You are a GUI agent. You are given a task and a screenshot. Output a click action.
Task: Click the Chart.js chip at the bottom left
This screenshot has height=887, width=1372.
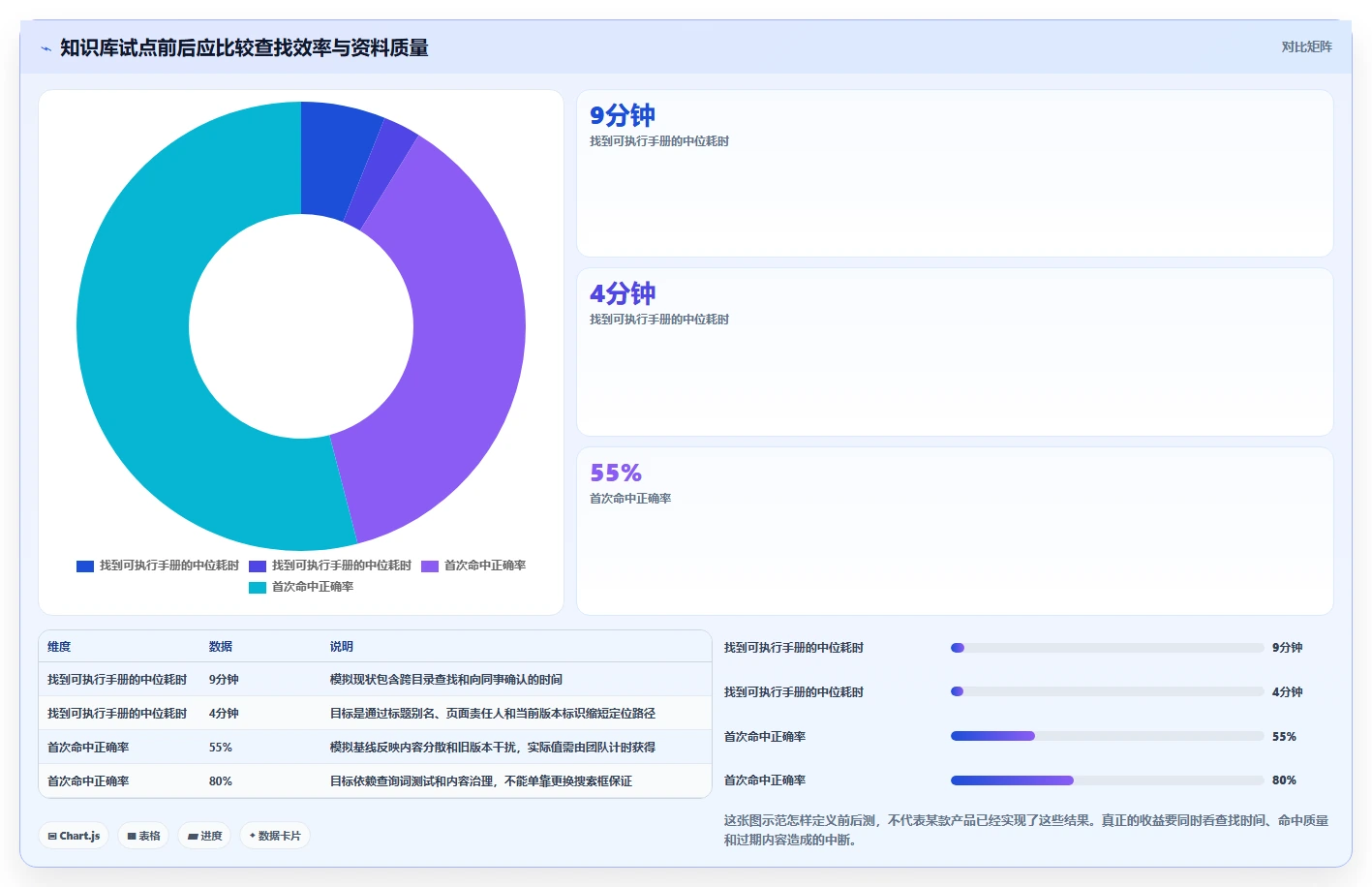pyautogui.click(x=74, y=836)
